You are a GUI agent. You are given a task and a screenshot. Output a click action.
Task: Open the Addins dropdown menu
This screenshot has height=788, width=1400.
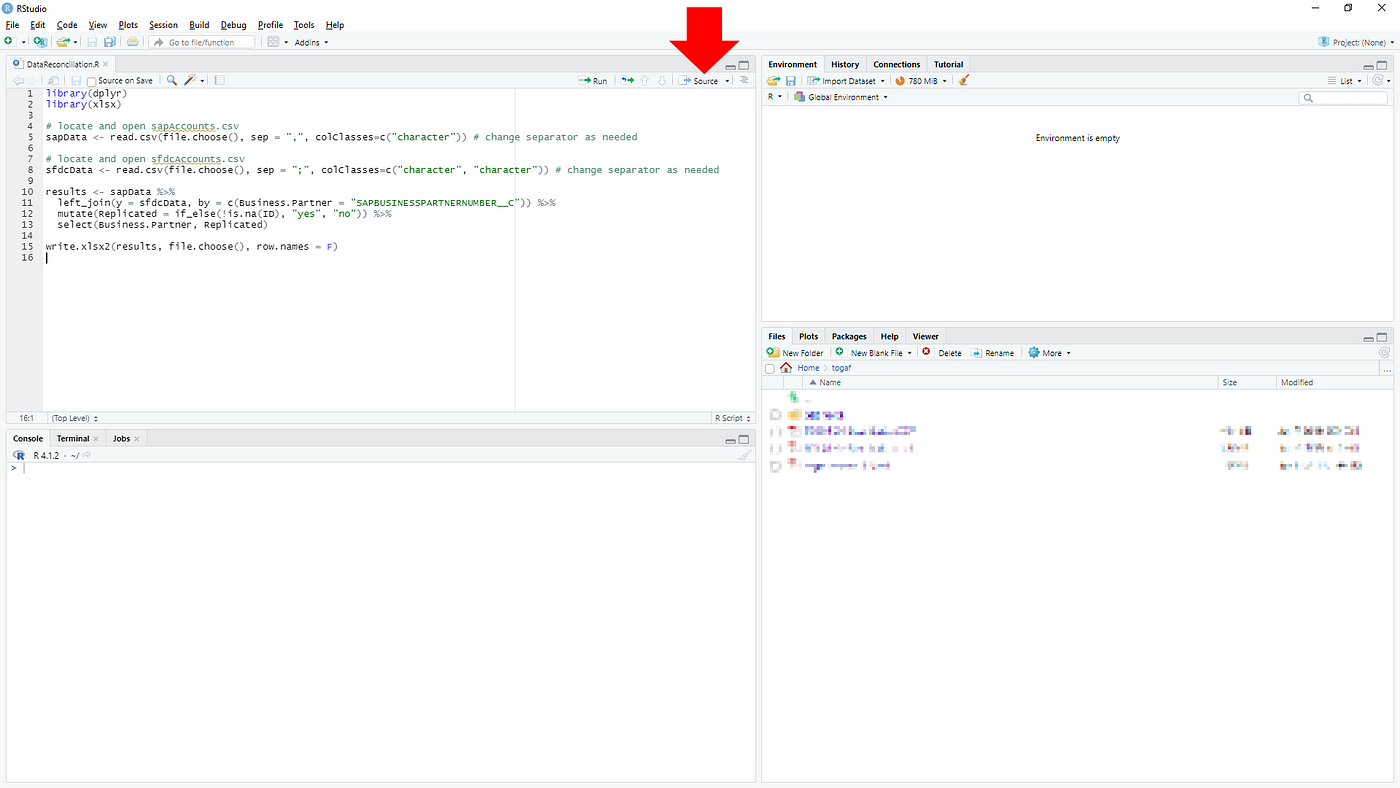311,42
